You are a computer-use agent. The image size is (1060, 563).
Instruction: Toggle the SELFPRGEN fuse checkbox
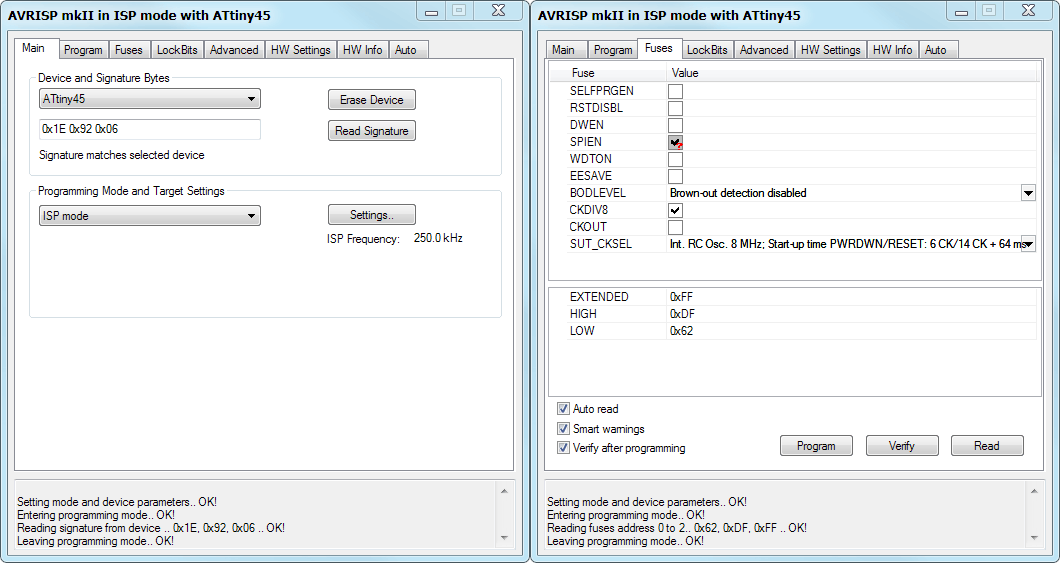coord(675,91)
